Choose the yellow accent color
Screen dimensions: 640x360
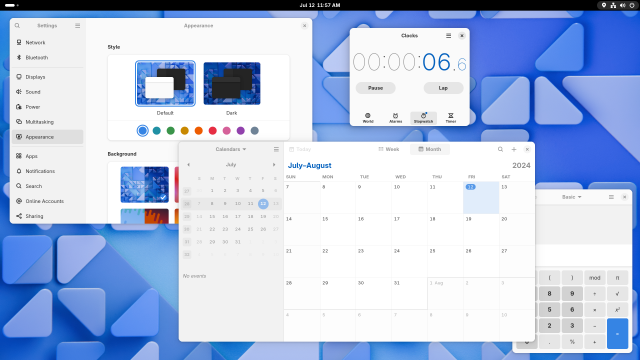click(x=184, y=131)
